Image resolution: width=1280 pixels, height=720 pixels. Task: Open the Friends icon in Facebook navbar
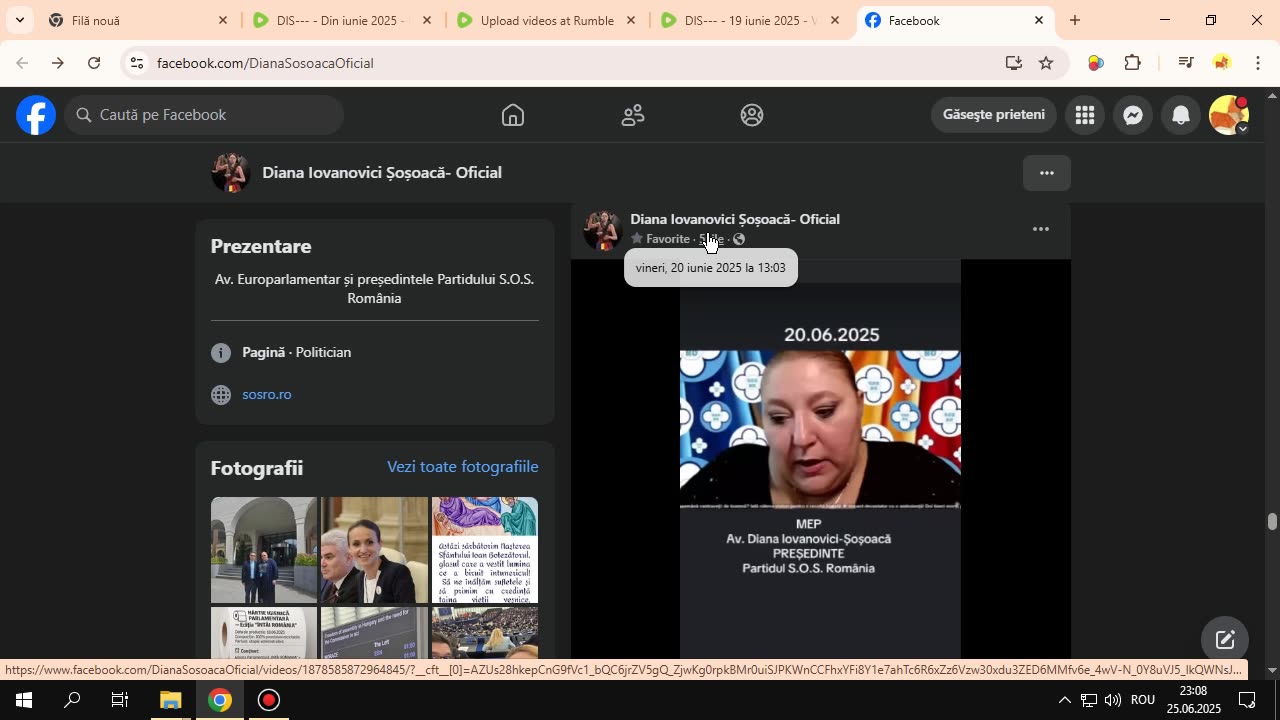coord(633,115)
